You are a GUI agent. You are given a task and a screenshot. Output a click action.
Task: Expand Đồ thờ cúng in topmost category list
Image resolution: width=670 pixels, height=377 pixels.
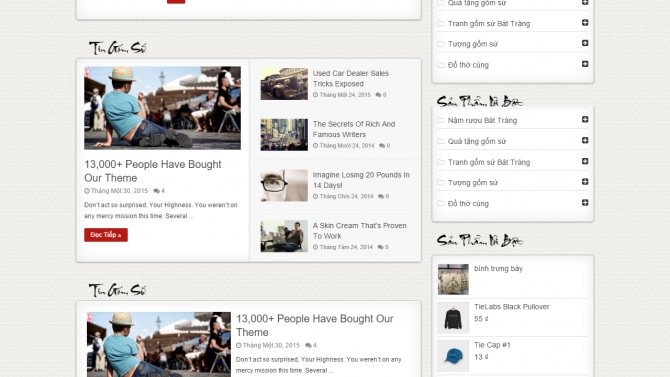(585, 64)
